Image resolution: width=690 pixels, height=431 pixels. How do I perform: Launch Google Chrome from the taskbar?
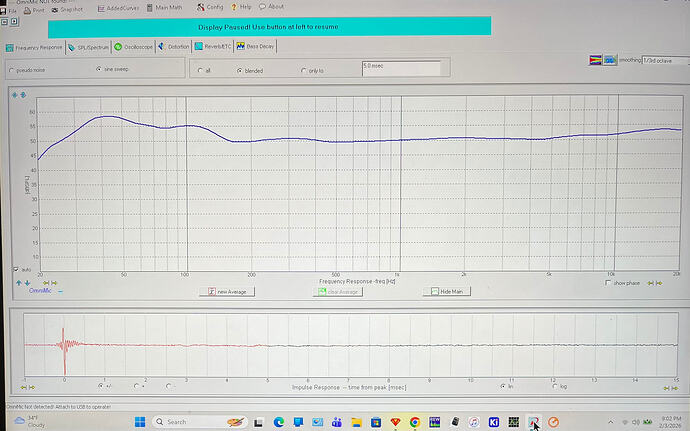(414, 422)
